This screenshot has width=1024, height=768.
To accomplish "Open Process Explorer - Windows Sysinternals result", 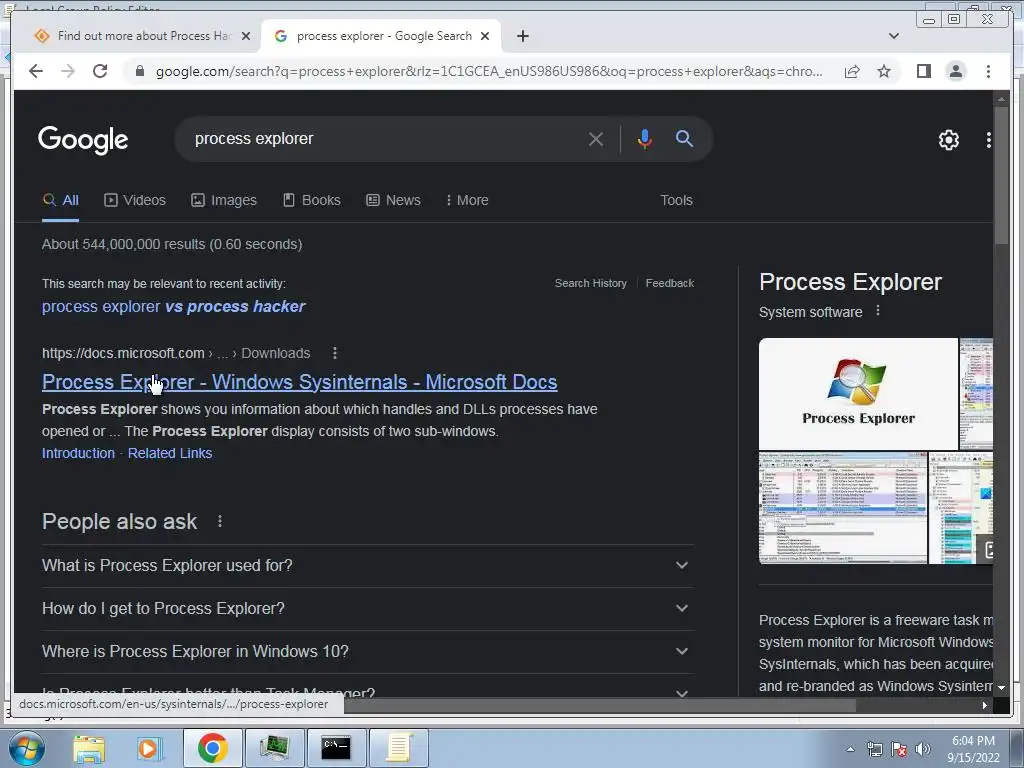I will pos(300,382).
